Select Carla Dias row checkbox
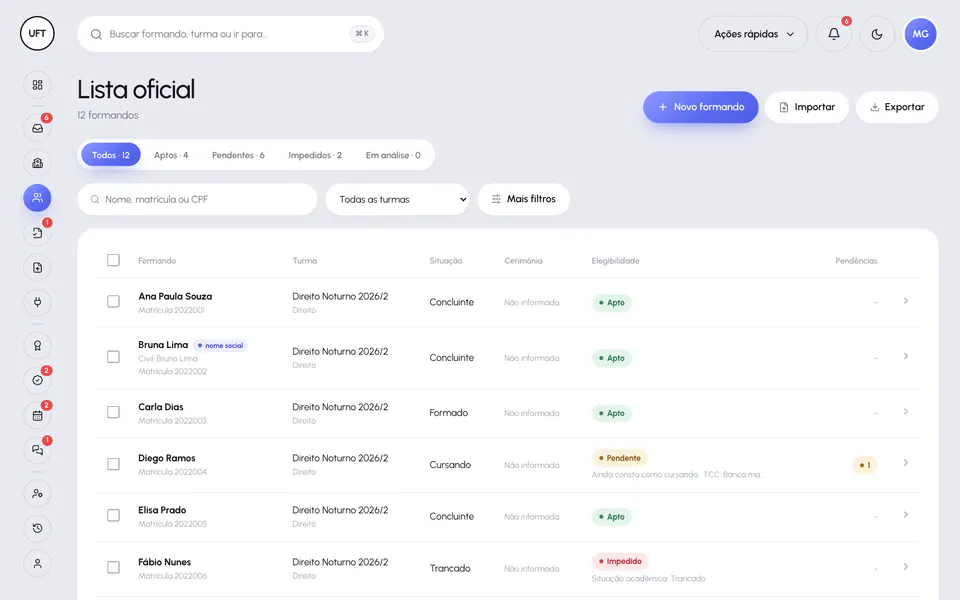The width and height of the screenshot is (960, 600). [113, 412]
